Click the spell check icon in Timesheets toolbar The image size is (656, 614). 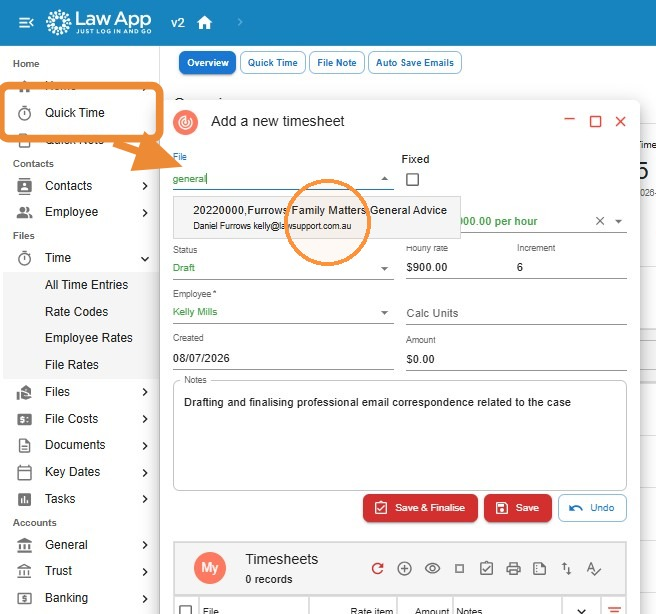coord(594,568)
